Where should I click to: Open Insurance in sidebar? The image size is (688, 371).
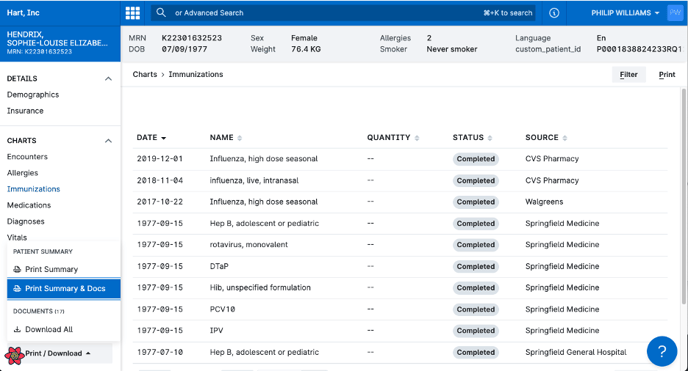click(25, 111)
